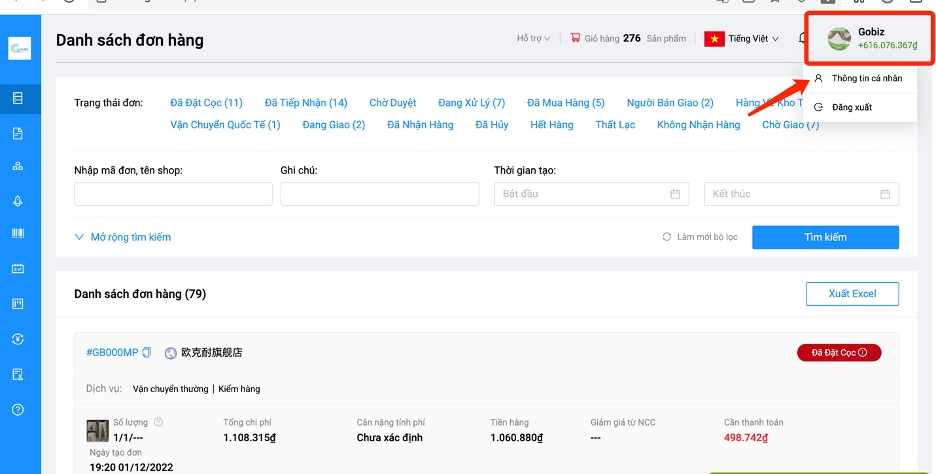Expand Mở rộng tìm kiếm search options
The width and height of the screenshot is (936, 474).
click(x=123, y=237)
